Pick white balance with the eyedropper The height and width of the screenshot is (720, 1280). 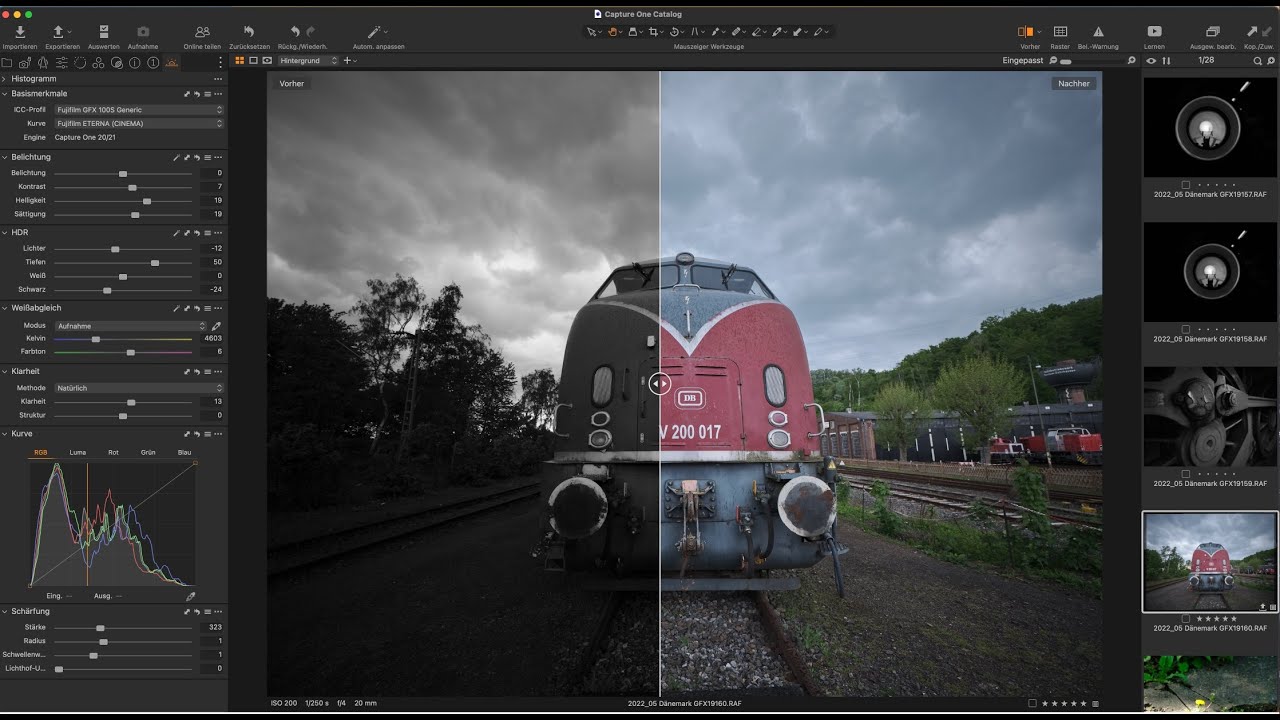click(216, 326)
